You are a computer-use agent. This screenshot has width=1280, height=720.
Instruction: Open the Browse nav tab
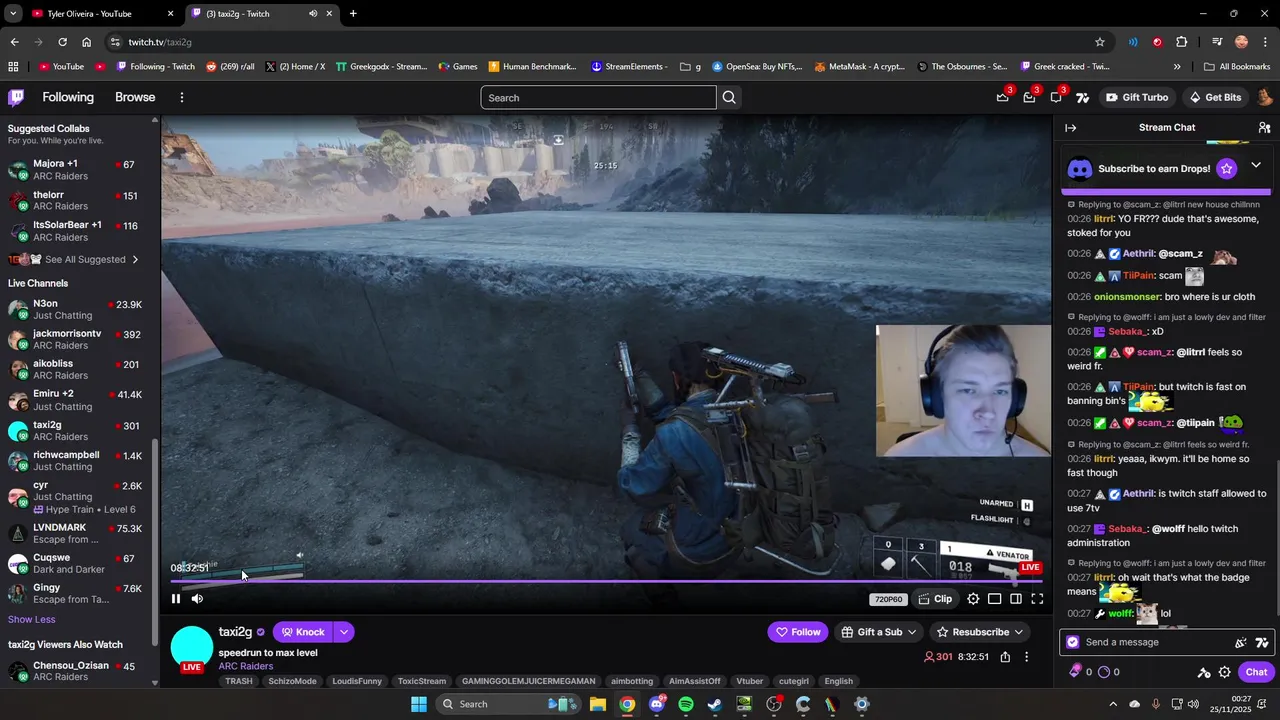point(135,97)
